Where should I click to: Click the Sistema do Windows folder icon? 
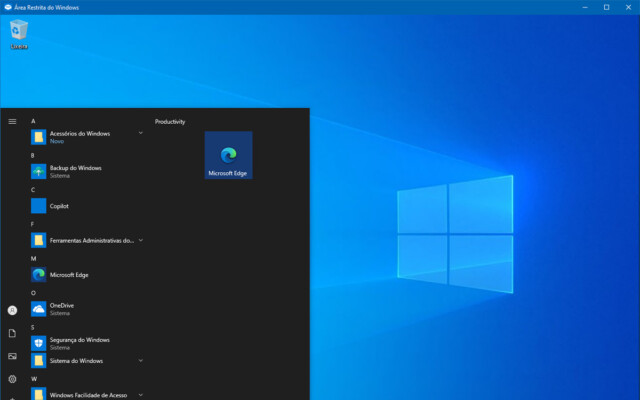click(x=39, y=360)
